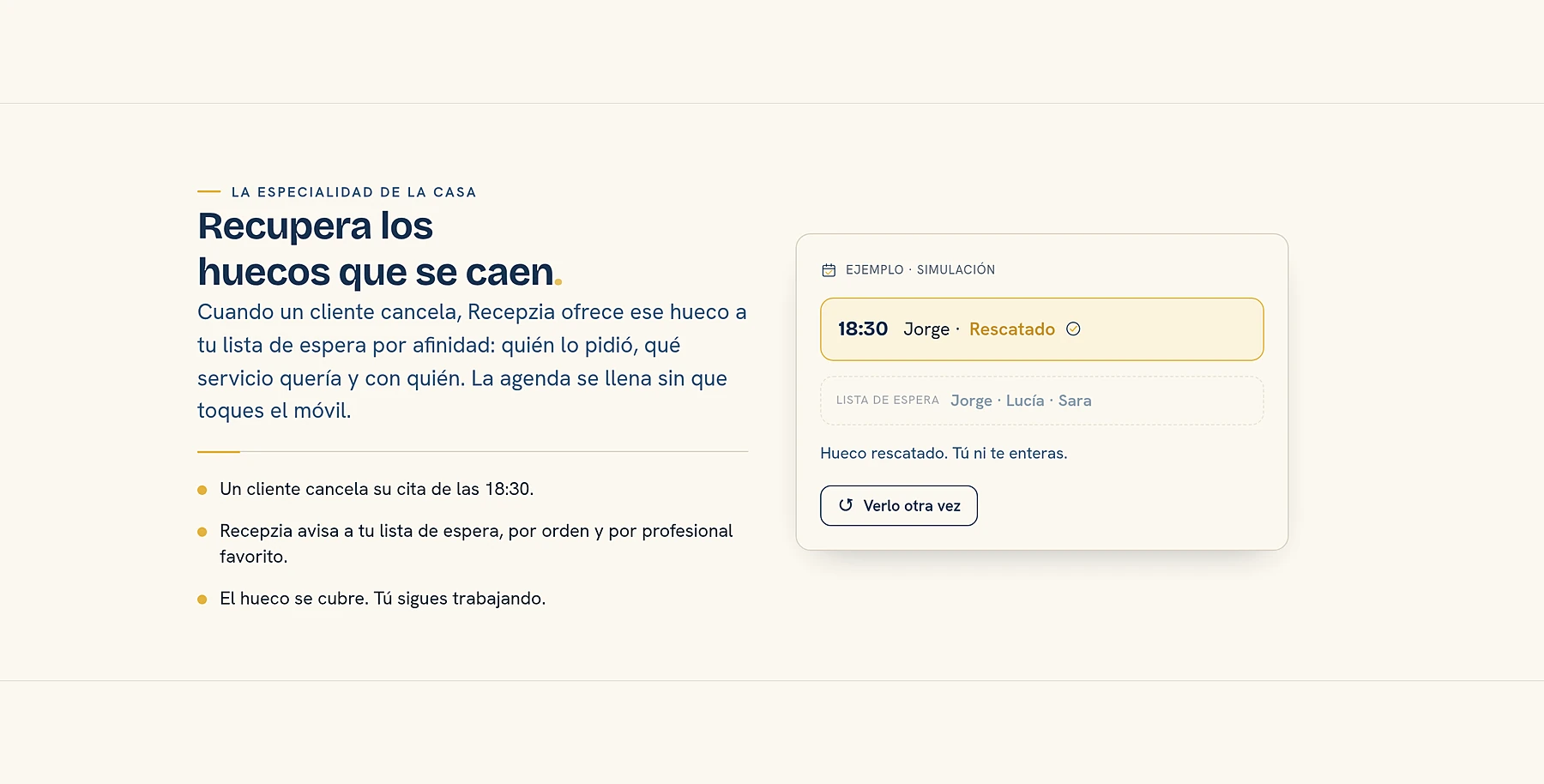Image resolution: width=1544 pixels, height=784 pixels.
Task: Click the replay arrow icon in the button
Action: point(846,505)
